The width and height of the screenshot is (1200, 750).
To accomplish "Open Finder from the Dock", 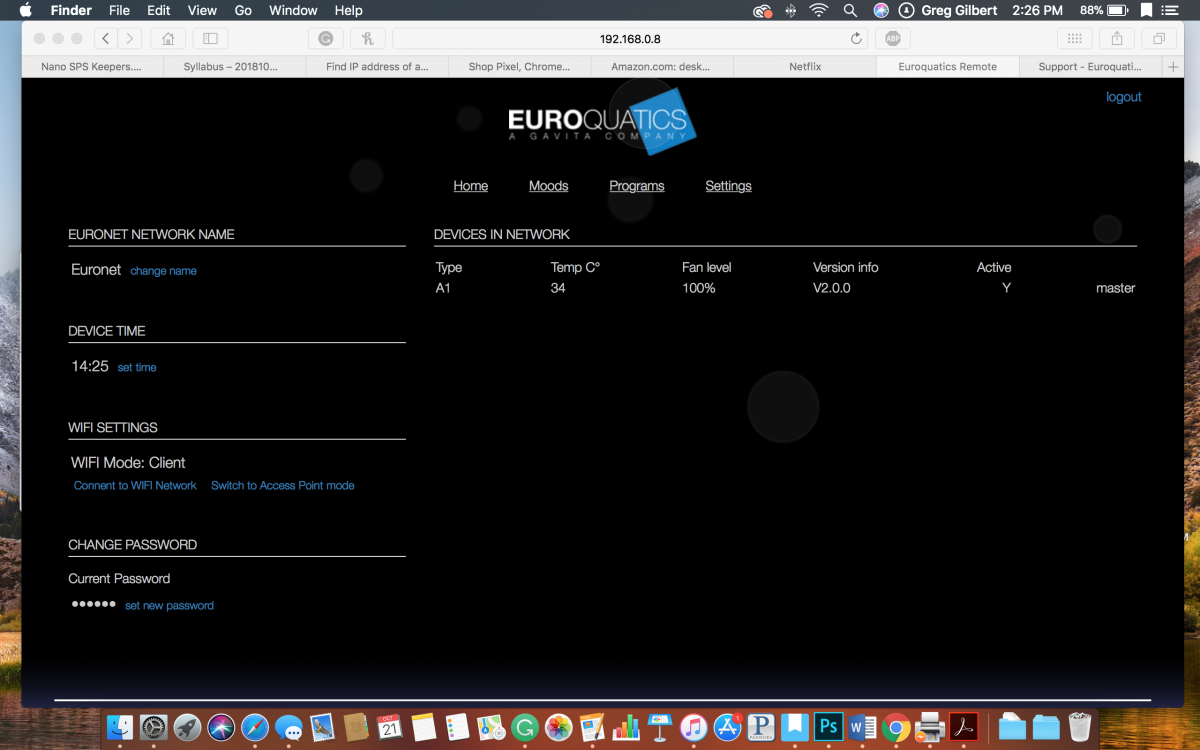I will 120,726.
